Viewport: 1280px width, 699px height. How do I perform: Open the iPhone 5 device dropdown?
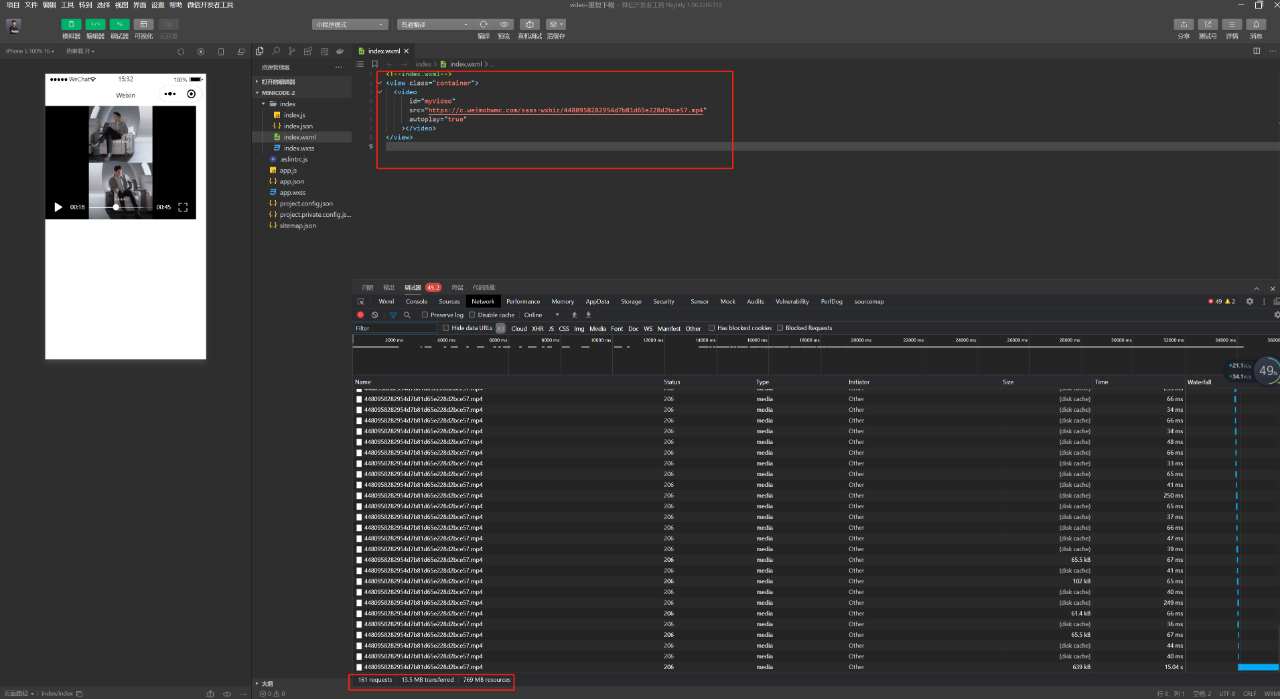[x=32, y=50]
